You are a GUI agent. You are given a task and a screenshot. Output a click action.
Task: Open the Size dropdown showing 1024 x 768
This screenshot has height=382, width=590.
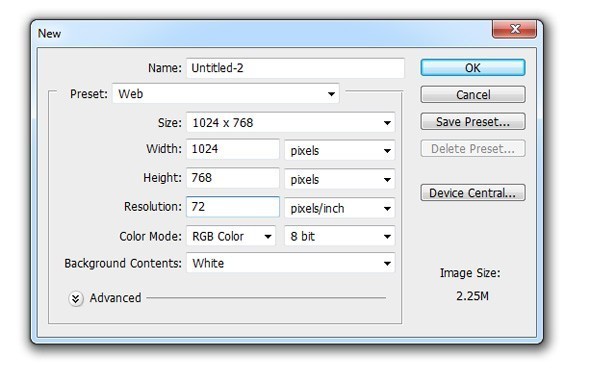point(290,123)
